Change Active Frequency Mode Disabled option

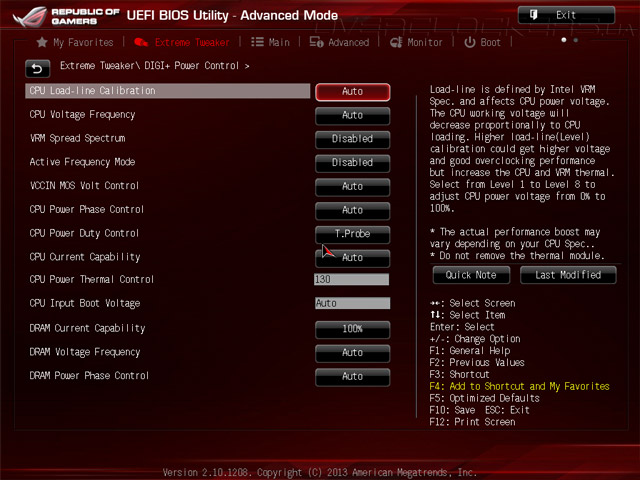[x=353, y=163]
